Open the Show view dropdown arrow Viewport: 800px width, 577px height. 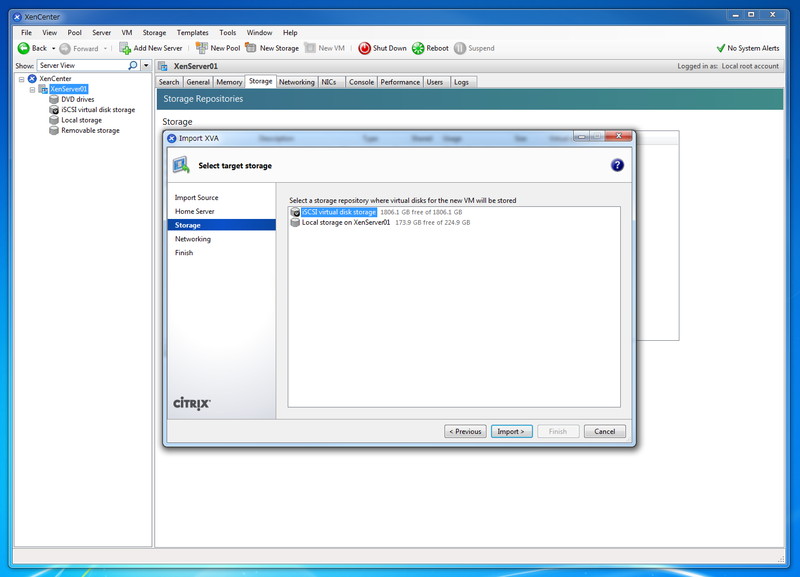pos(146,65)
